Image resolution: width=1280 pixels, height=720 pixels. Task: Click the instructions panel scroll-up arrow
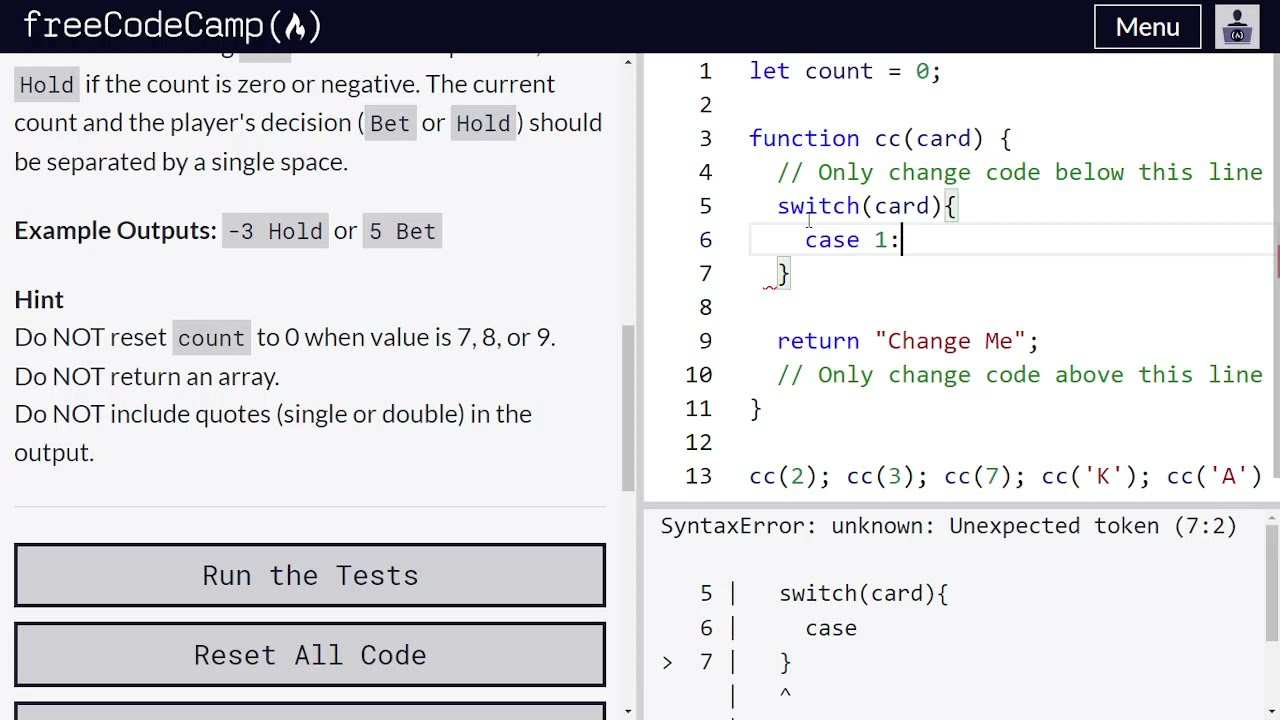pyautogui.click(x=628, y=63)
